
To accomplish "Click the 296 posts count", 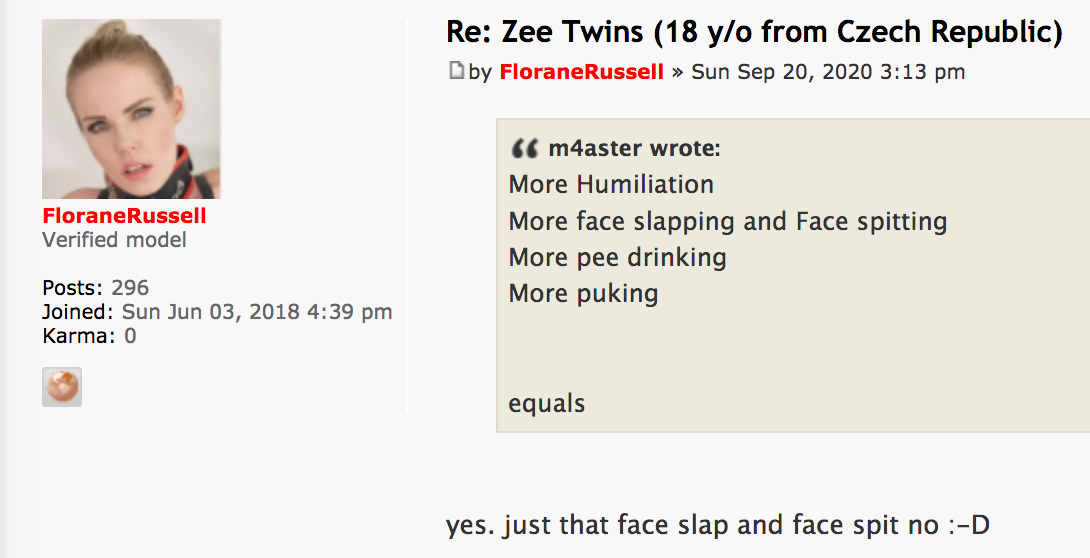I will 130,288.
